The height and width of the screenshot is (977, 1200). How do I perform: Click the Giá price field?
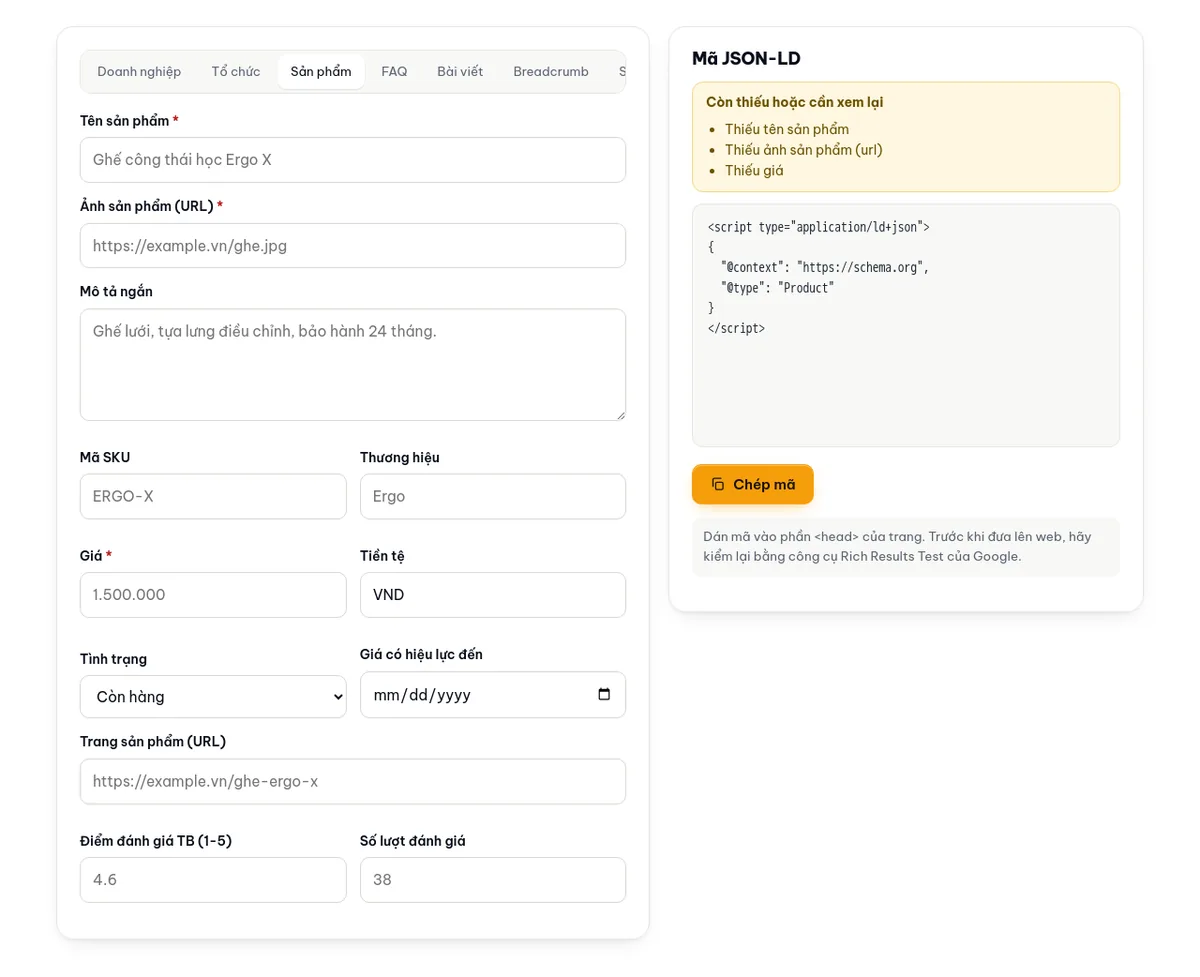pyautogui.click(x=213, y=595)
